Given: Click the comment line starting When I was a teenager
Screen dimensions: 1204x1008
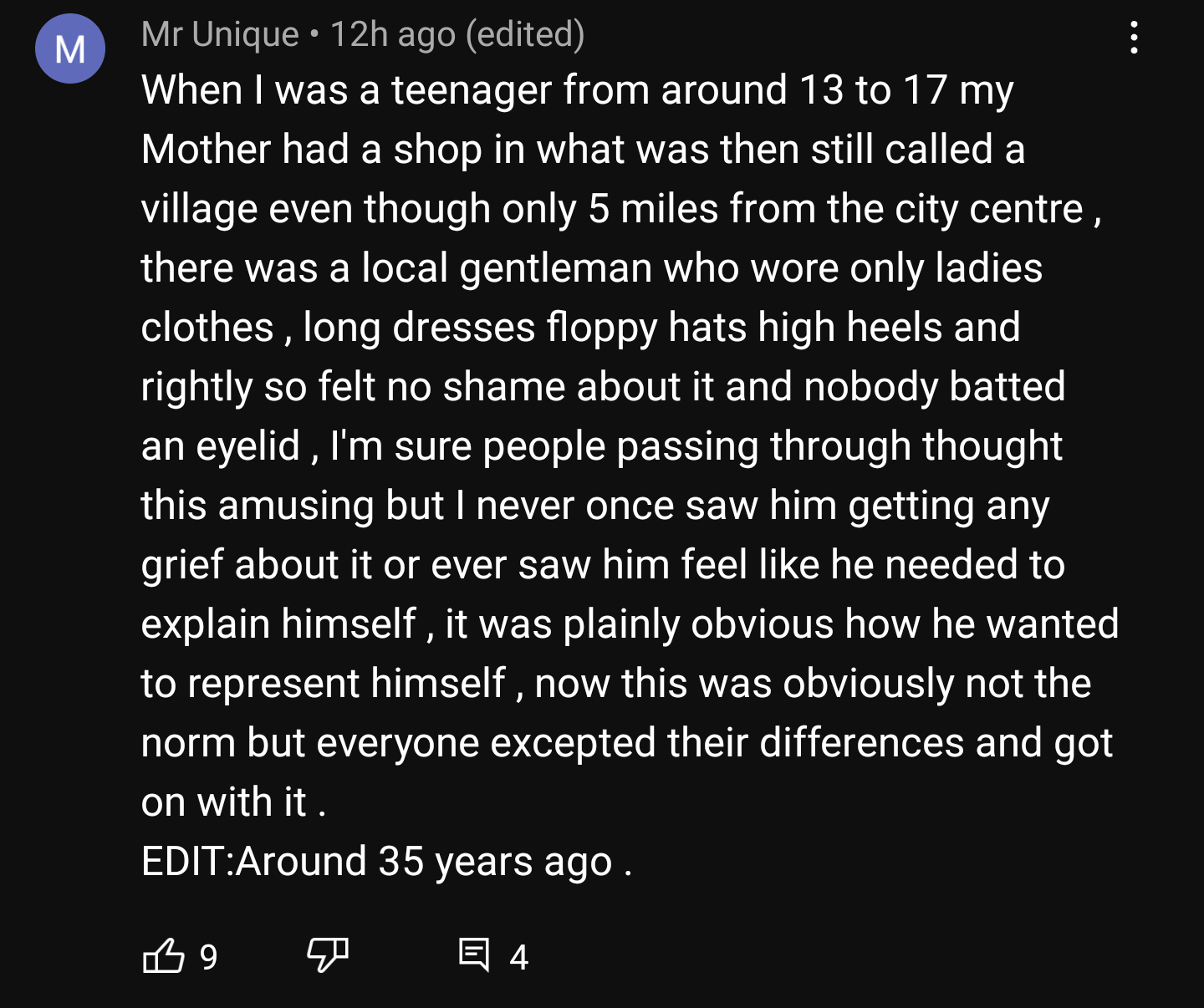Looking at the screenshot, I should [578, 90].
